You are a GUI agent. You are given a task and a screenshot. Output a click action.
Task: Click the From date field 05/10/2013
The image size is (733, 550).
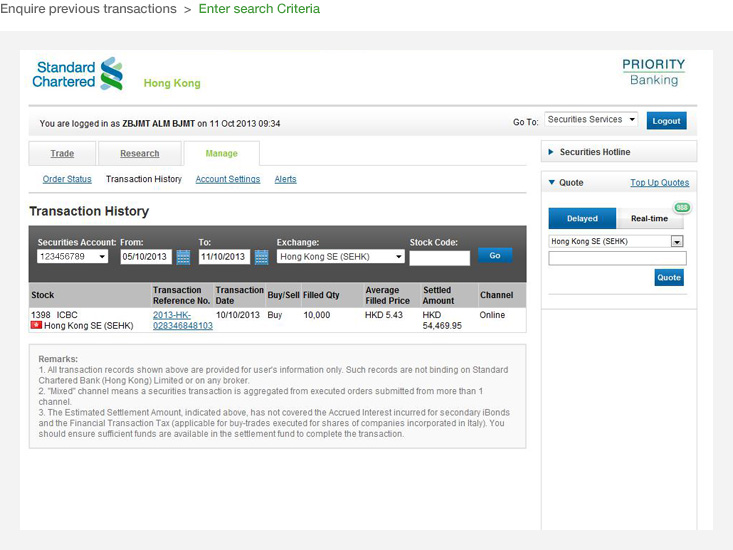[x=146, y=257]
